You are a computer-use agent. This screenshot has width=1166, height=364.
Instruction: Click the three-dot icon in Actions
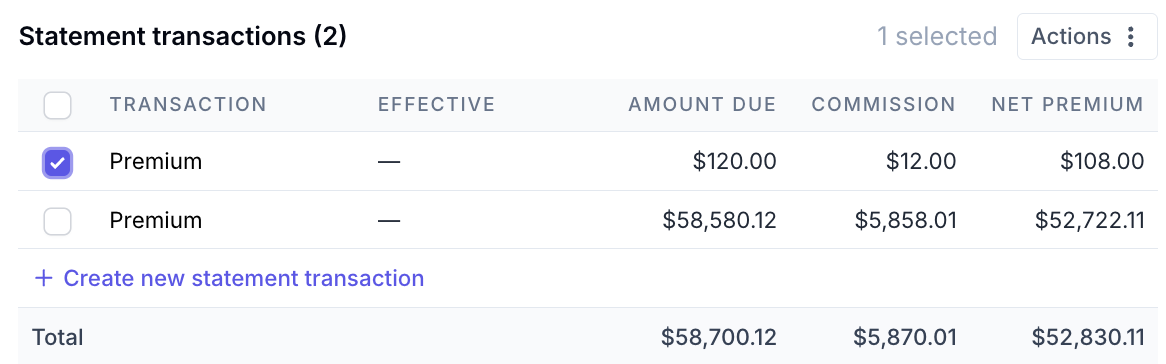(1131, 36)
